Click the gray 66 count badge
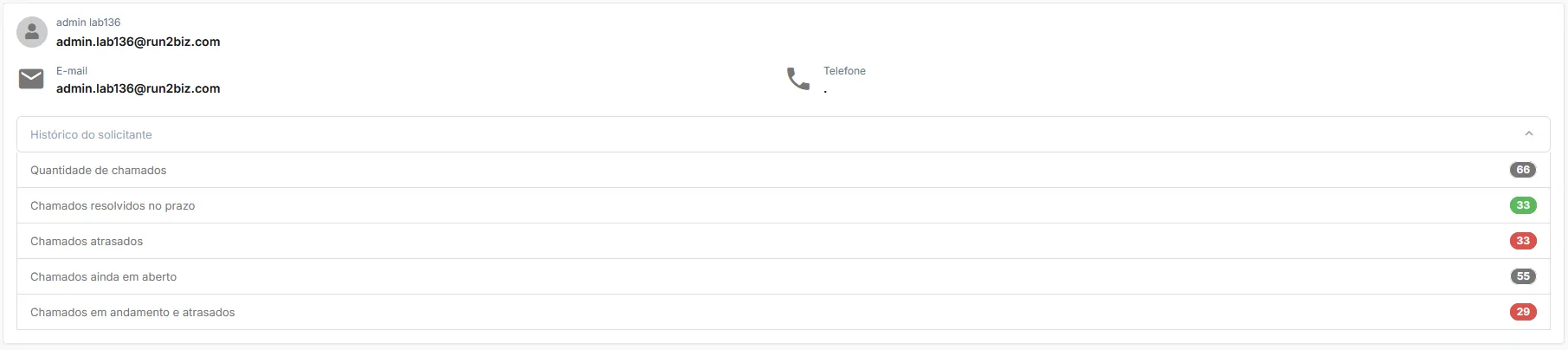 click(1523, 170)
